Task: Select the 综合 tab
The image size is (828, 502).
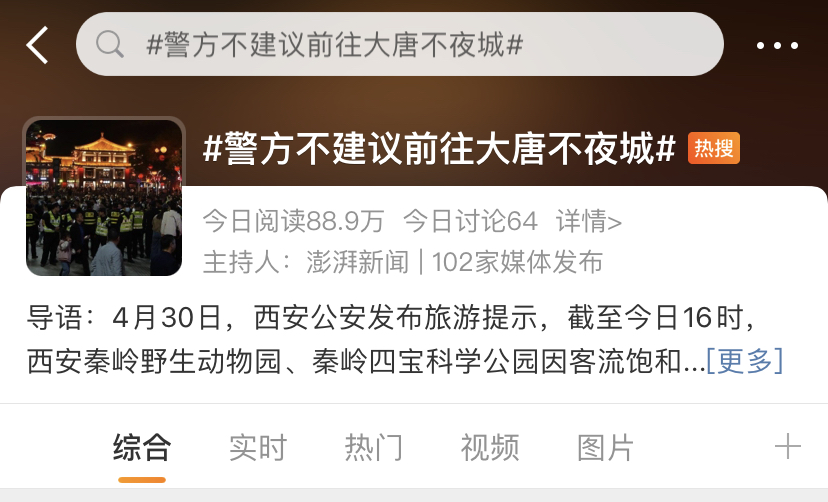Action: pyautogui.click(x=142, y=448)
